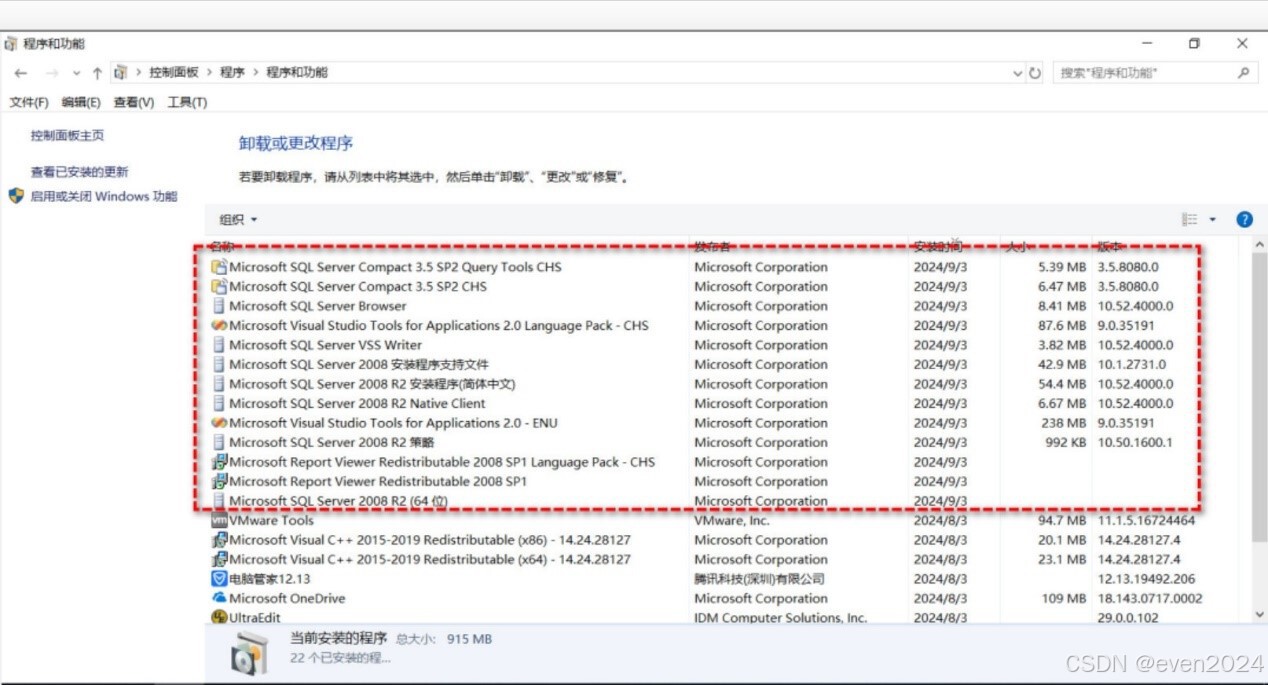
Task: Click the blue help question-mark icon
Action: click(1245, 219)
